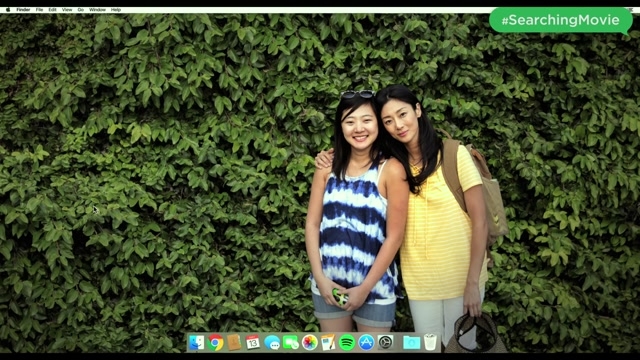This screenshot has width=640, height=360.
Task: Open the dark gear-like app icon in the dock
Action: [x=385, y=342]
